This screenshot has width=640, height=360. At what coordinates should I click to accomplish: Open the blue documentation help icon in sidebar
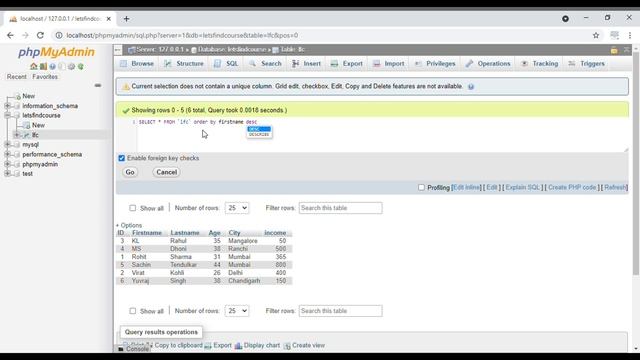click(52, 66)
